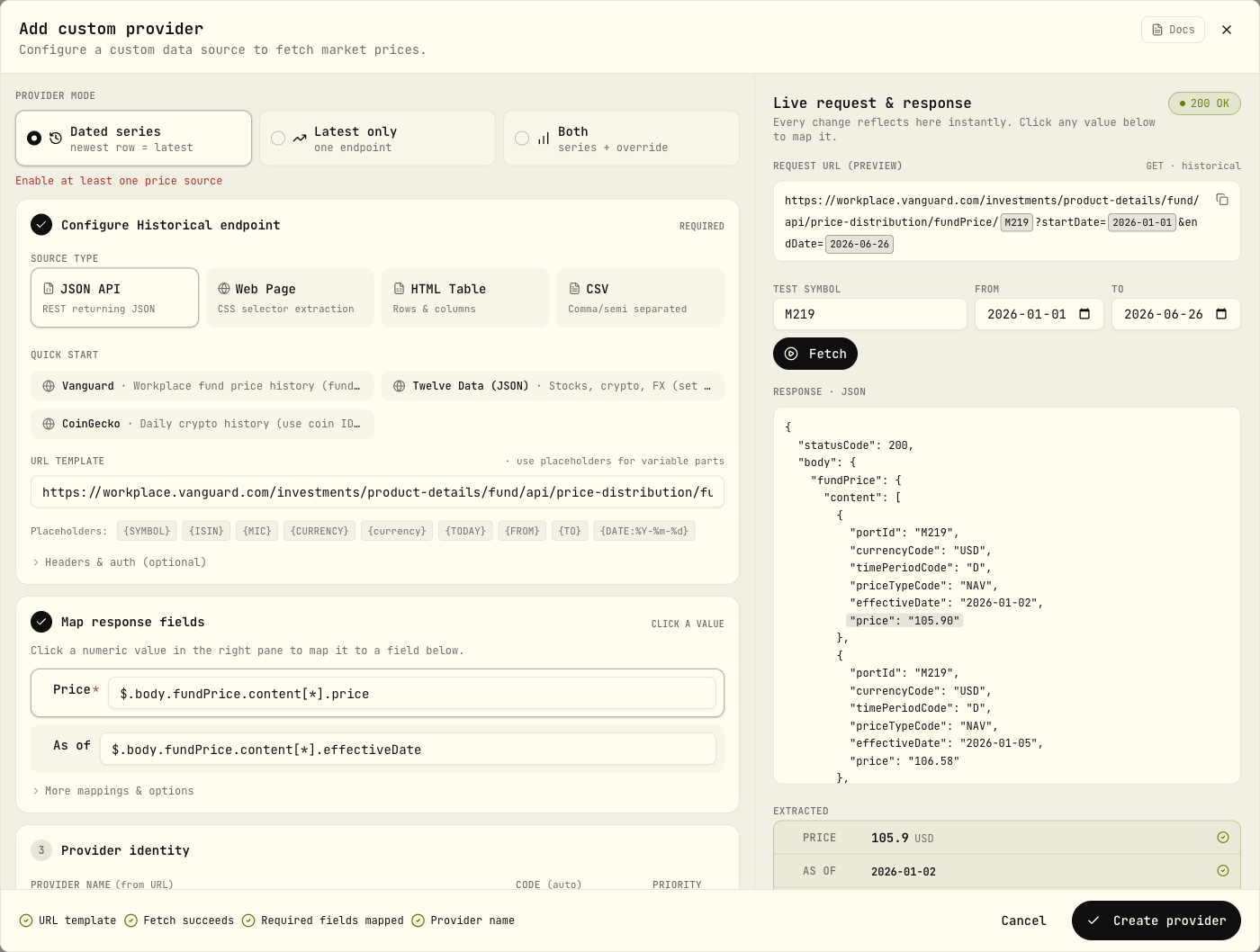The width and height of the screenshot is (1260, 952).
Task: Click the Web Page globe icon
Action: pos(224,289)
